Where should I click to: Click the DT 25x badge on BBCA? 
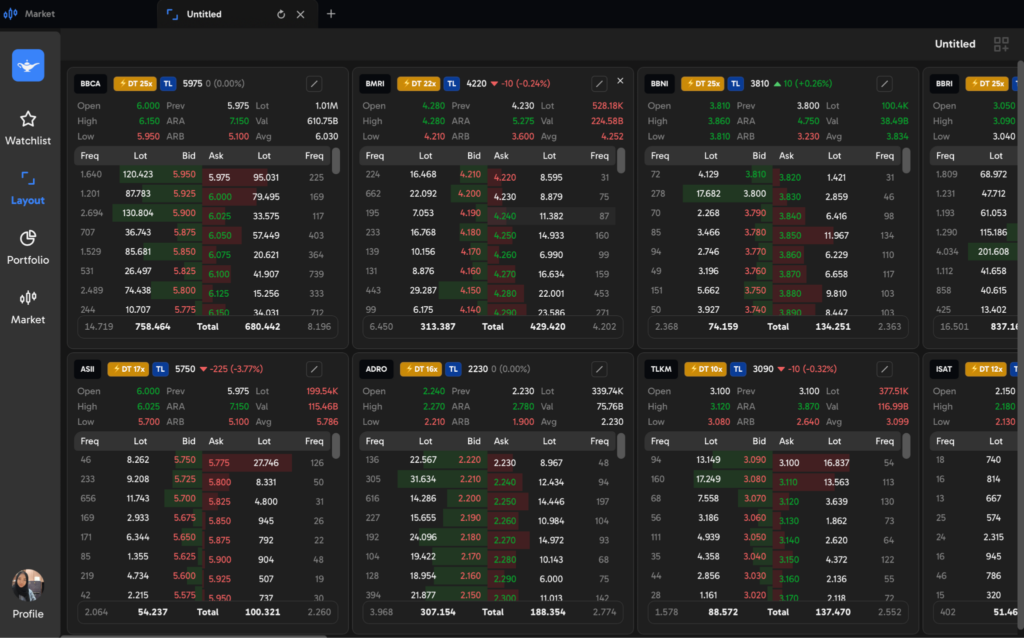click(135, 84)
